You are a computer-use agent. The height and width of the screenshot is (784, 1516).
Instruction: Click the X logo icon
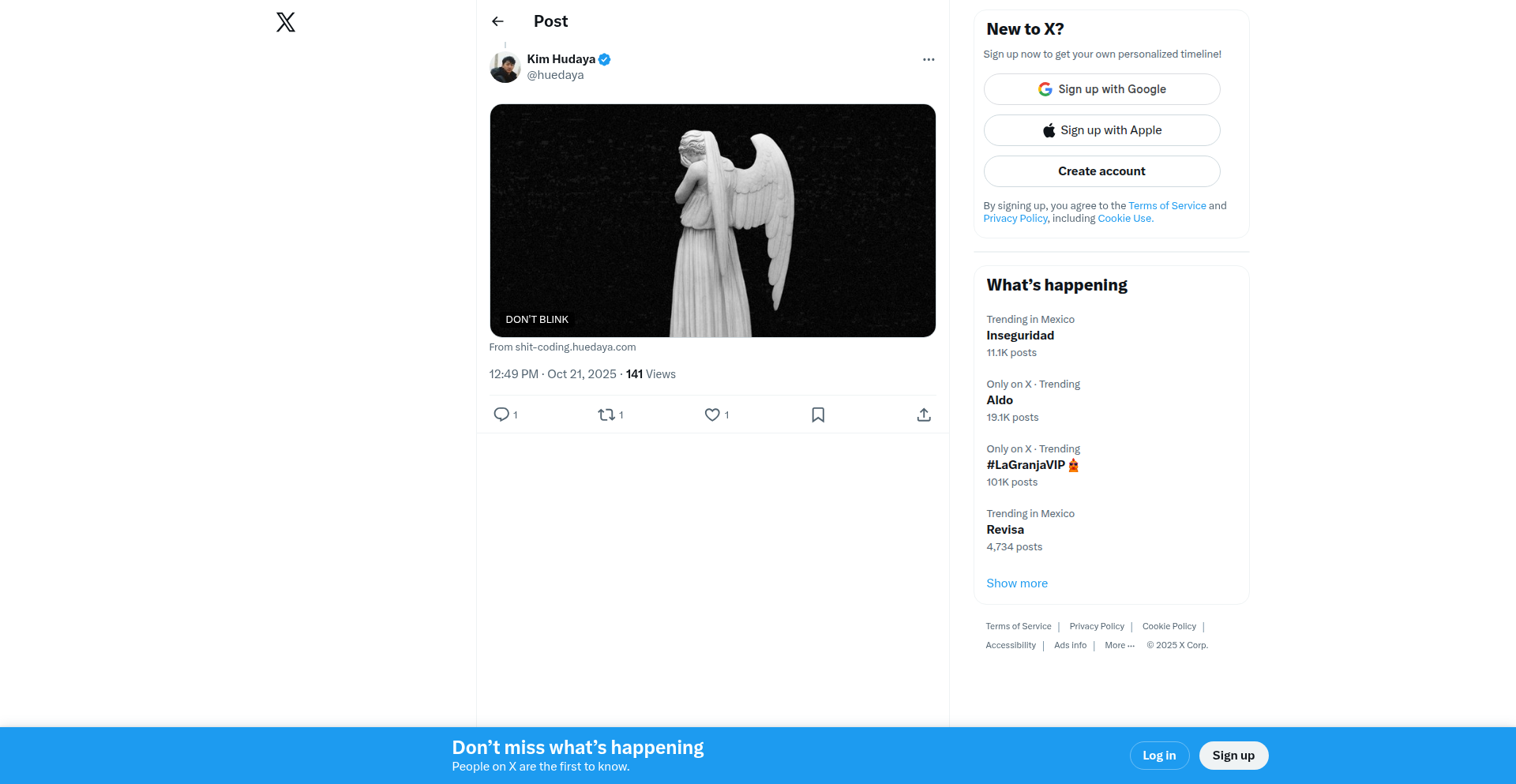pos(286,22)
